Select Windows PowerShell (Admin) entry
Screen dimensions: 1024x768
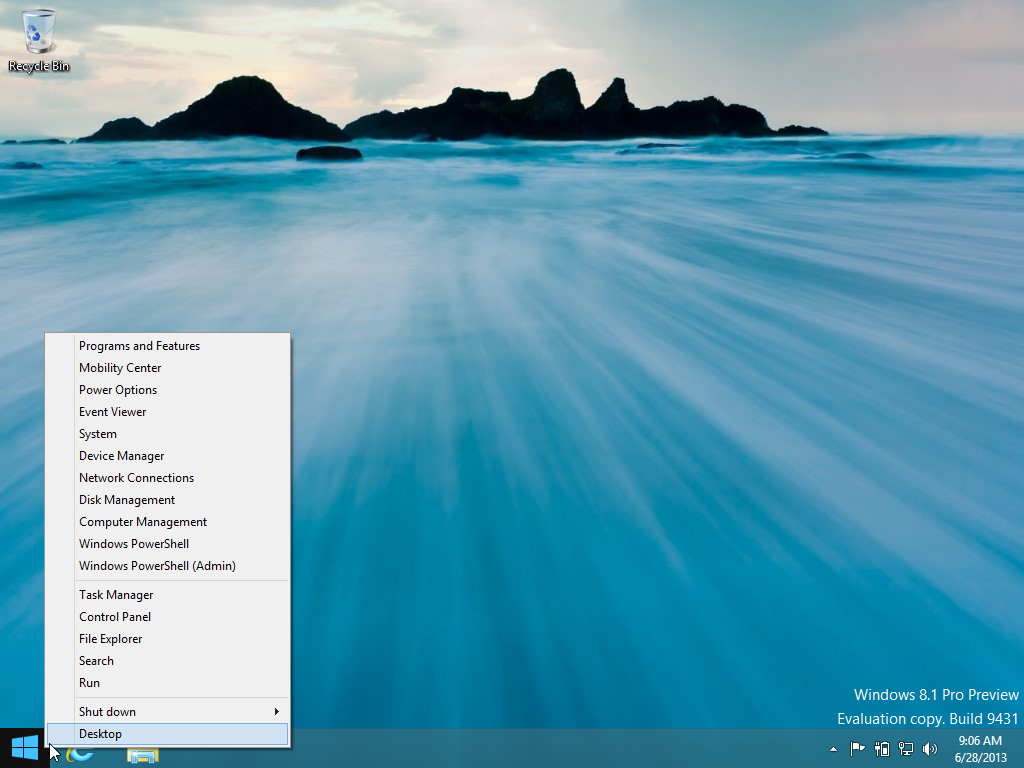click(x=157, y=566)
